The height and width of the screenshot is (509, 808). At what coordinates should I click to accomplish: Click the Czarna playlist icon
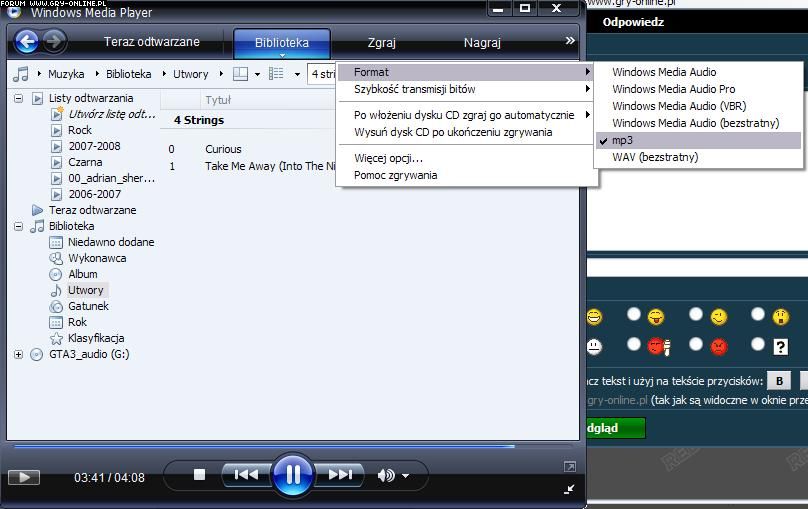(x=57, y=163)
